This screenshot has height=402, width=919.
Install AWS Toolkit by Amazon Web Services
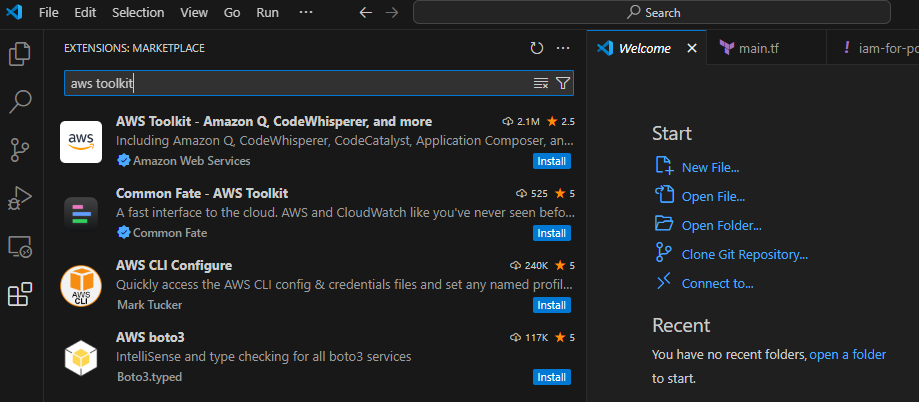tap(552, 161)
